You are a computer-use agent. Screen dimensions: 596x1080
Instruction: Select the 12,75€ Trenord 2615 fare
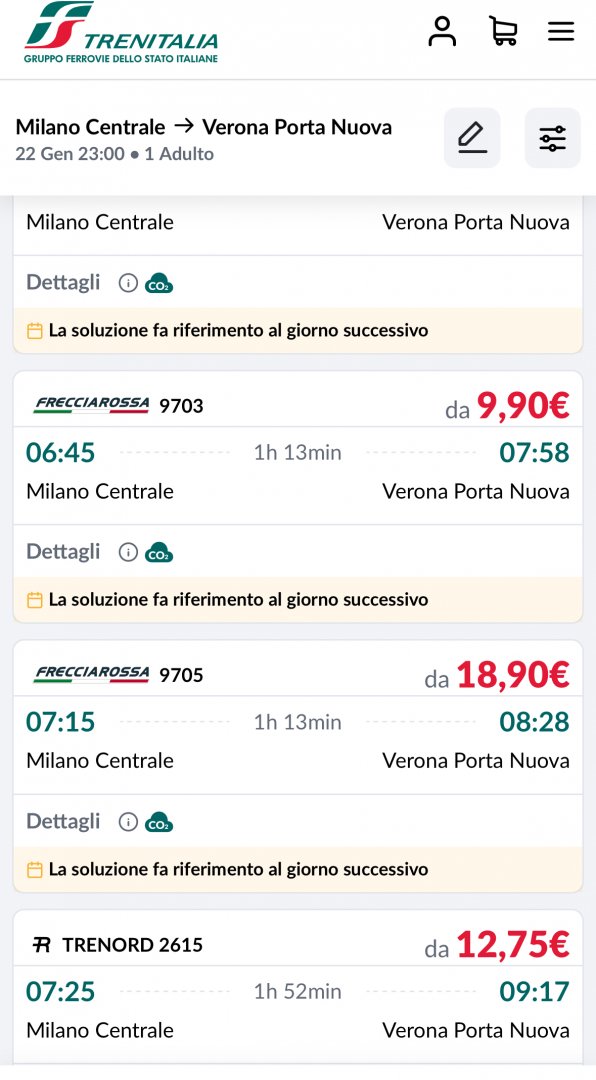tap(497, 945)
